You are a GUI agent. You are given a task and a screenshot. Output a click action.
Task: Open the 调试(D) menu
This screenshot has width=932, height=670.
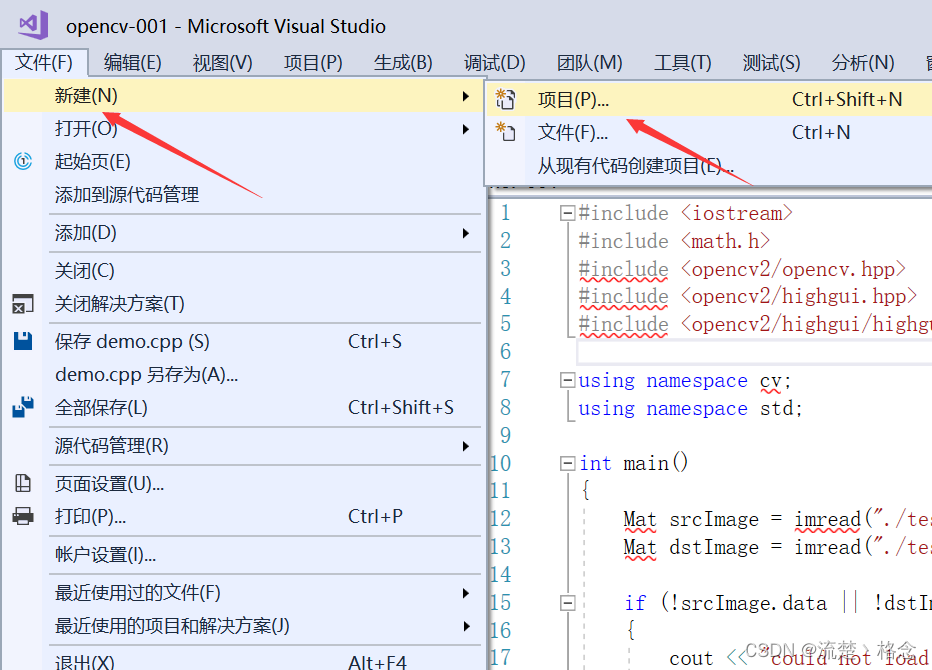click(494, 63)
